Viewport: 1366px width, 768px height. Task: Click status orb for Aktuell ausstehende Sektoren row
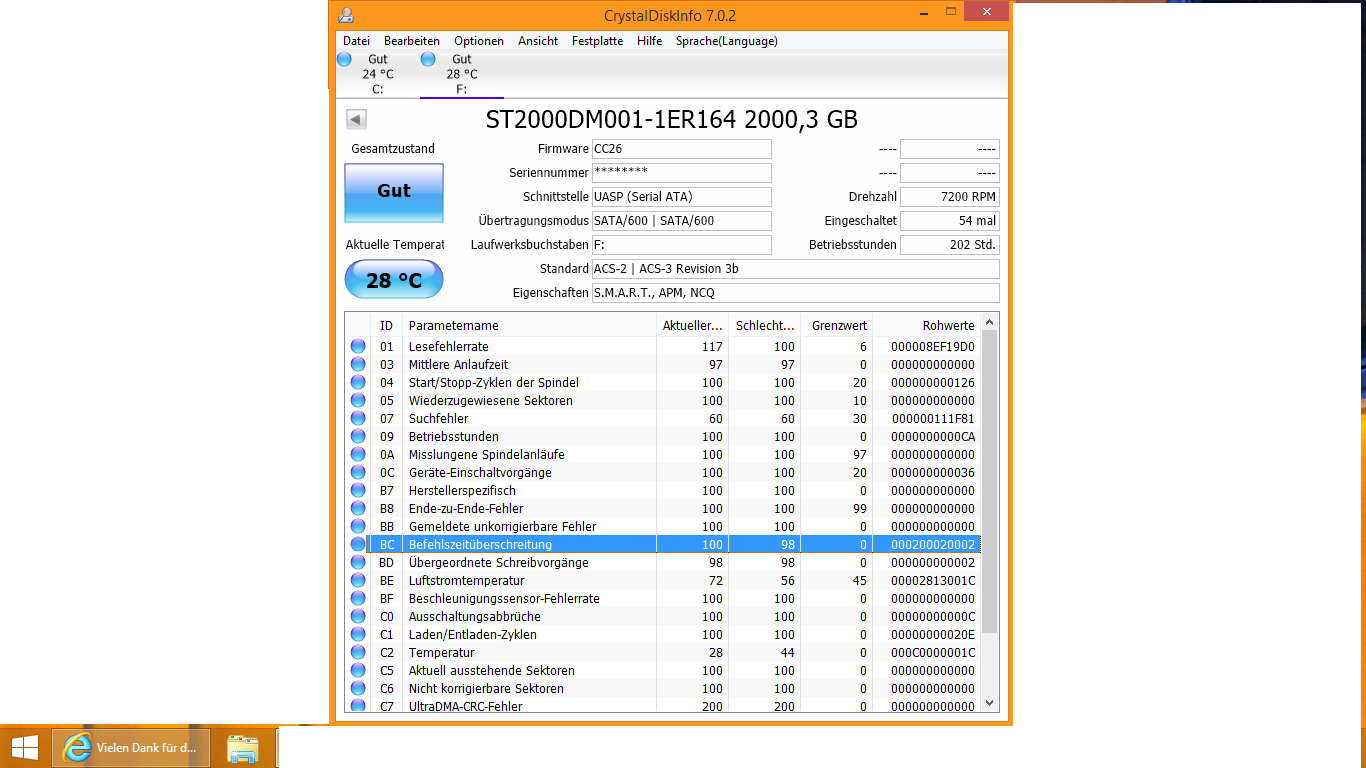point(358,670)
